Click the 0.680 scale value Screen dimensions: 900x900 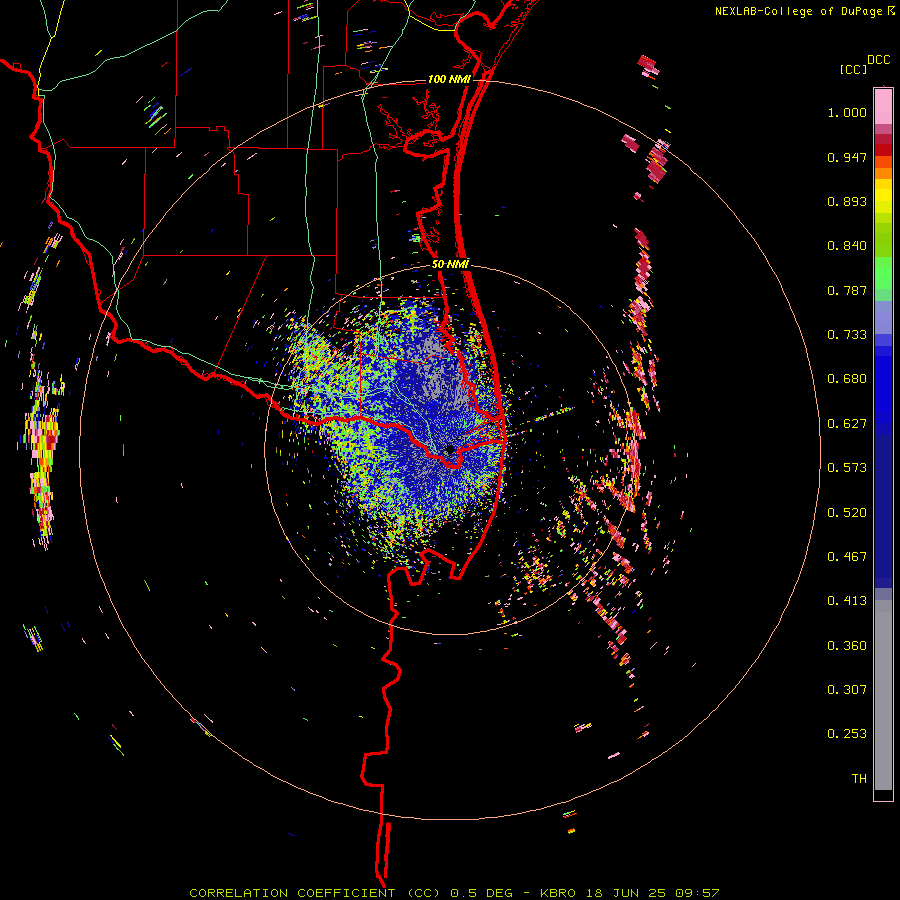[x=847, y=379]
